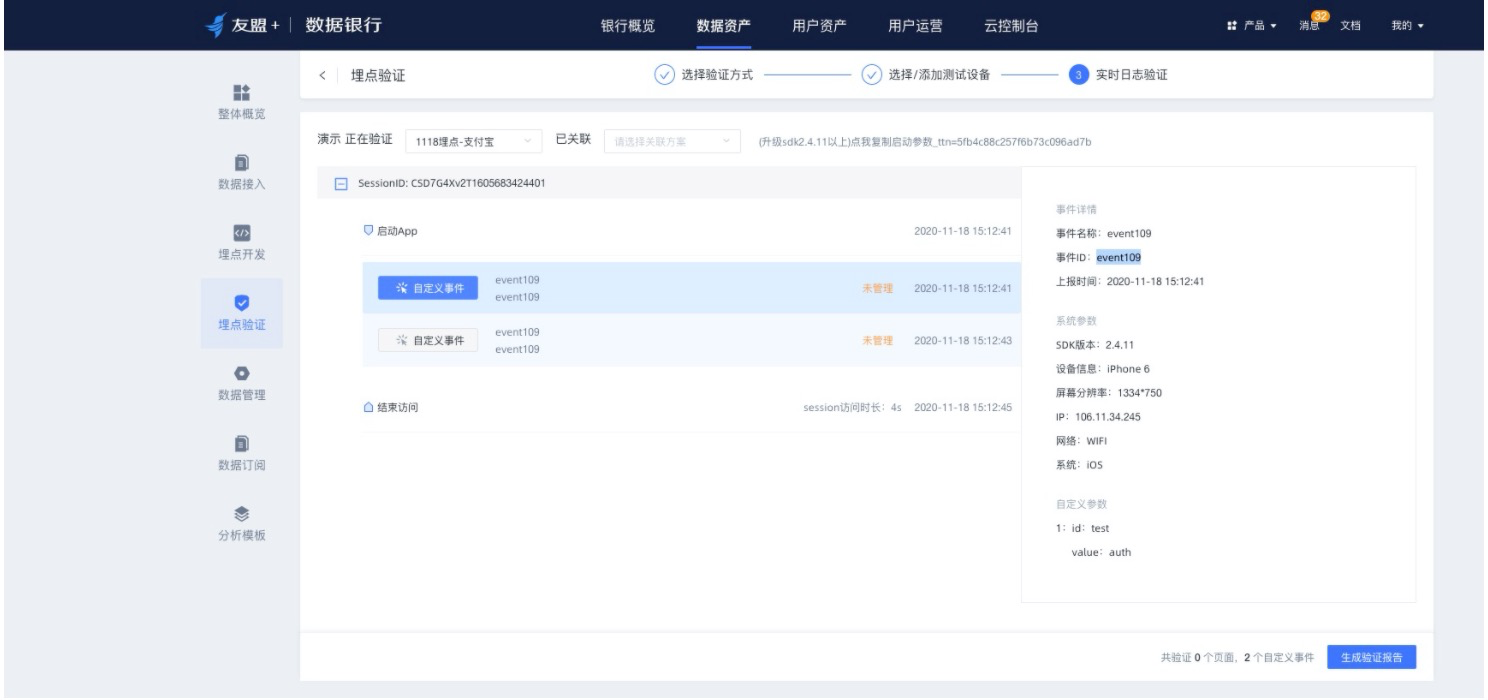This screenshot has width=1488, height=700.
Task: Click 结束访问 row label
Action: tap(398, 407)
